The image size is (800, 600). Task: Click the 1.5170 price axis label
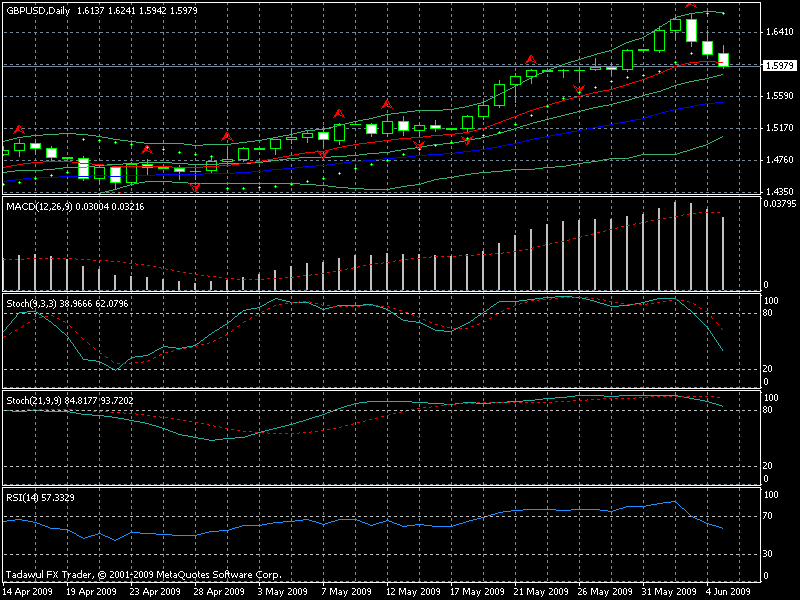click(779, 128)
